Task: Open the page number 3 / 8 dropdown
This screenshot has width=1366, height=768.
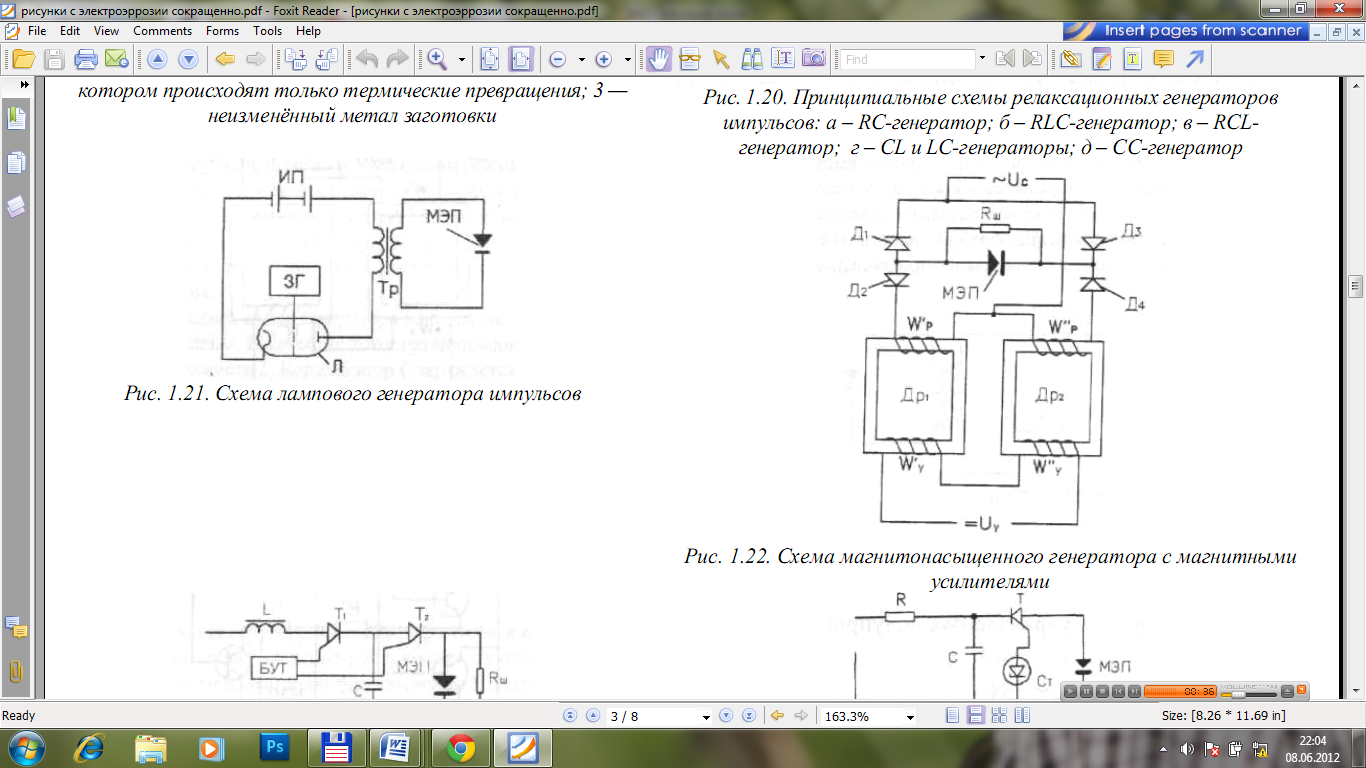Action: click(707, 717)
